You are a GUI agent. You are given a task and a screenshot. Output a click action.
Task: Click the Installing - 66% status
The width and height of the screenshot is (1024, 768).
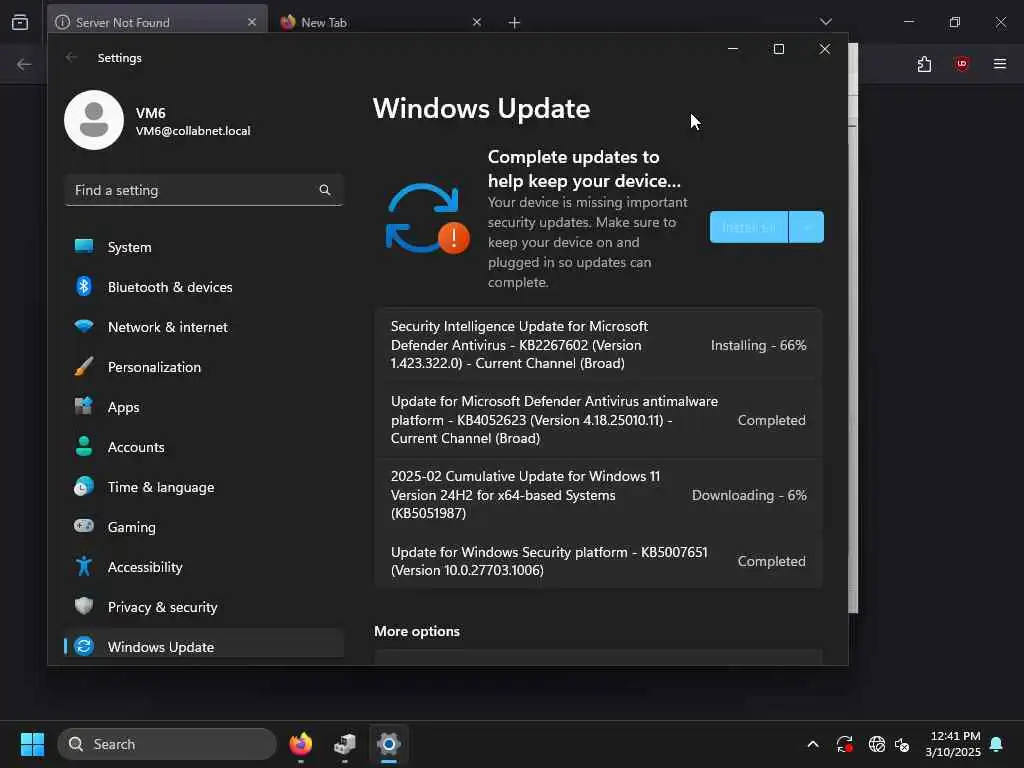pos(758,345)
